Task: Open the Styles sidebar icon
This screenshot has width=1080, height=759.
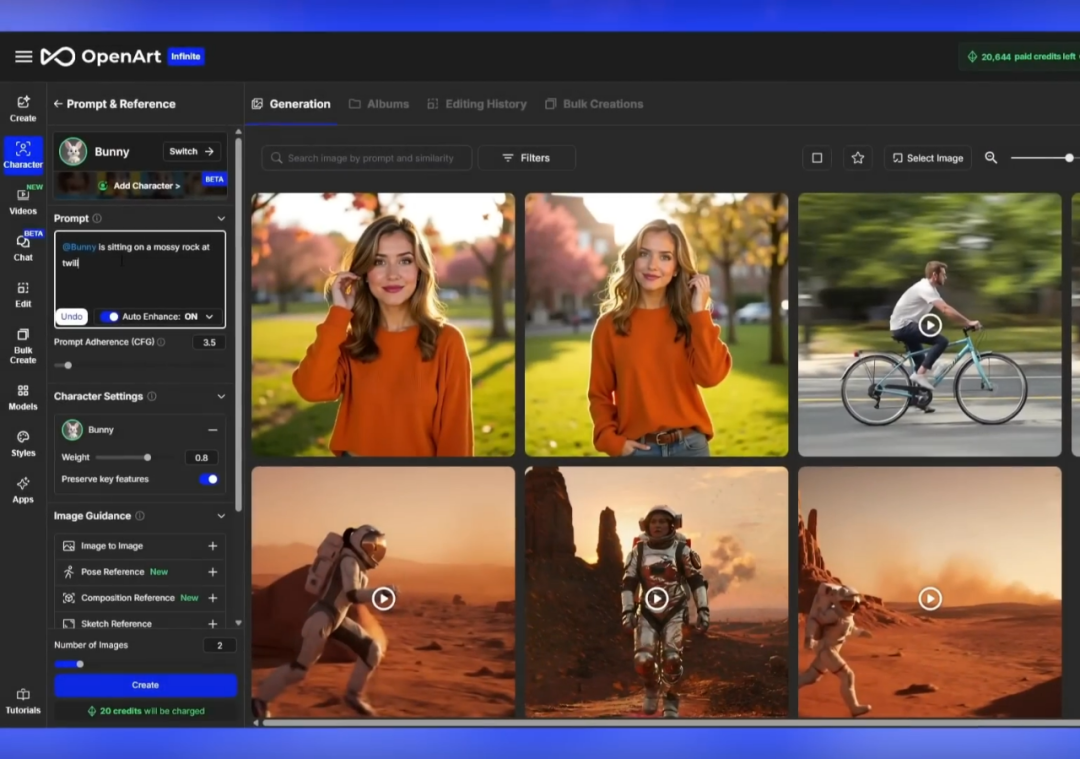Action: (23, 443)
